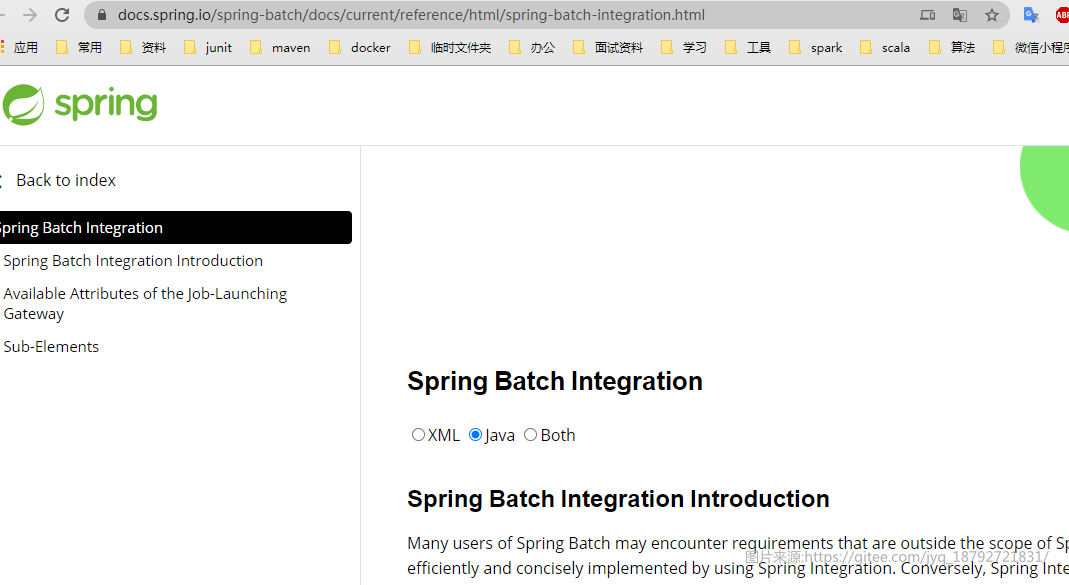Open the 资料 bookmark folder
Image resolution: width=1069 pixels, height=585 pixels.
[x=143, y=47]
